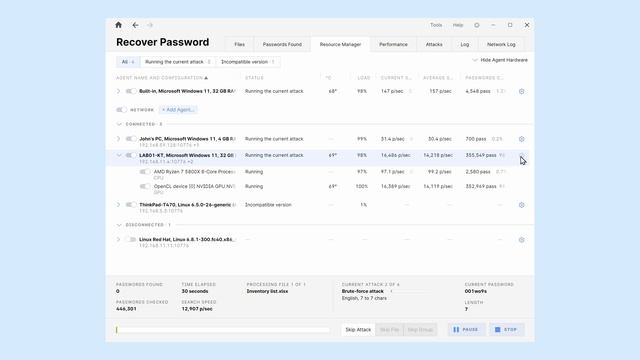Toggle John's PC agent switch
This screenshot has width=640, height=360.
coord(131,139)
